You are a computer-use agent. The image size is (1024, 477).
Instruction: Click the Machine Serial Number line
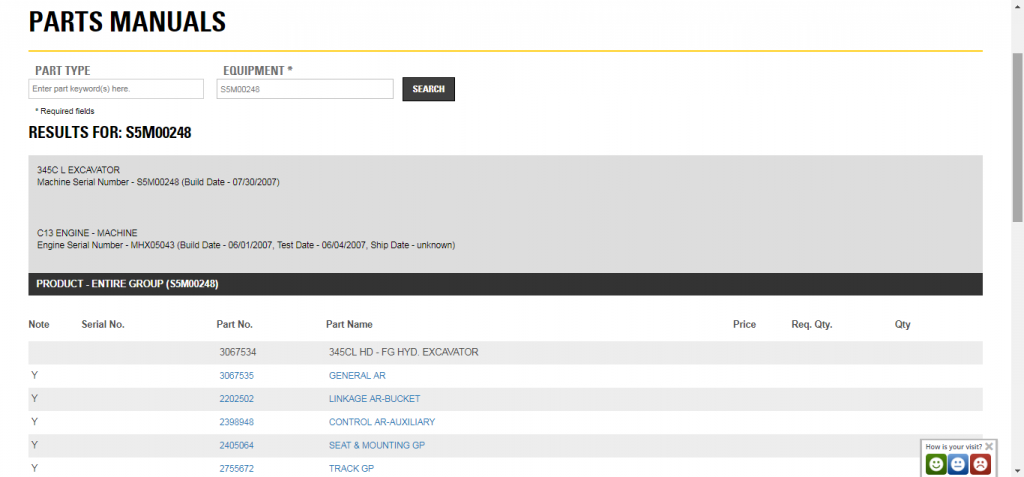pos(158,182)
